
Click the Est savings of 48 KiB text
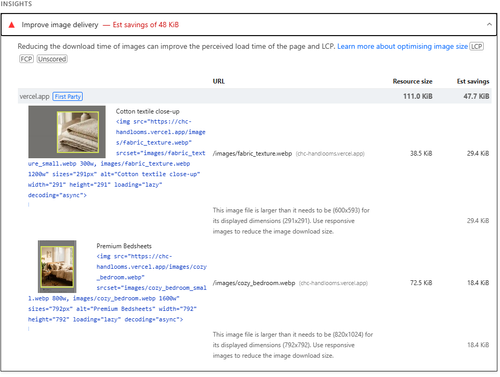click(x=146, y=25)
